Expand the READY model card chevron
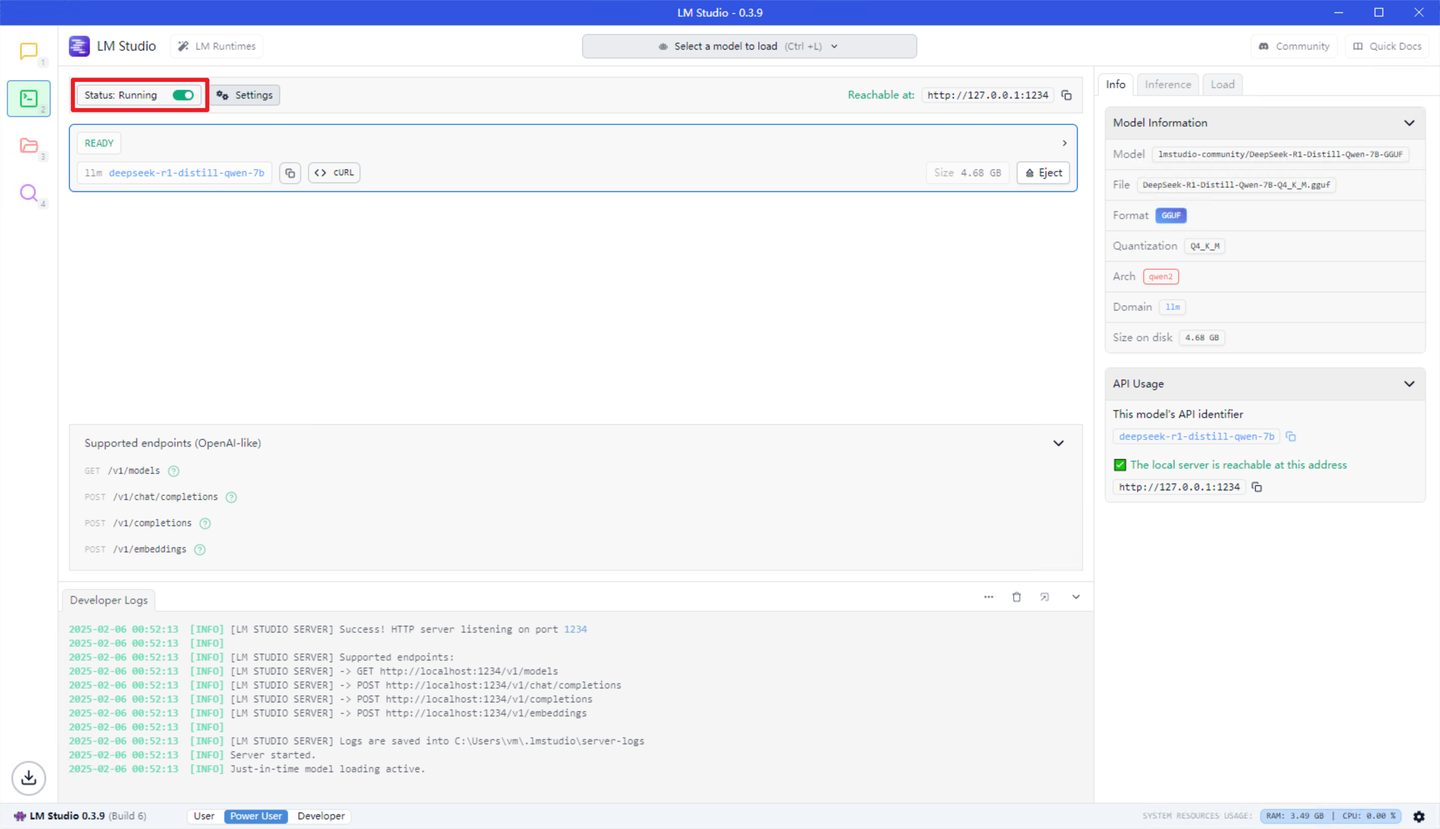This screenshot has height=829, width=1440. click(1064, 143)
